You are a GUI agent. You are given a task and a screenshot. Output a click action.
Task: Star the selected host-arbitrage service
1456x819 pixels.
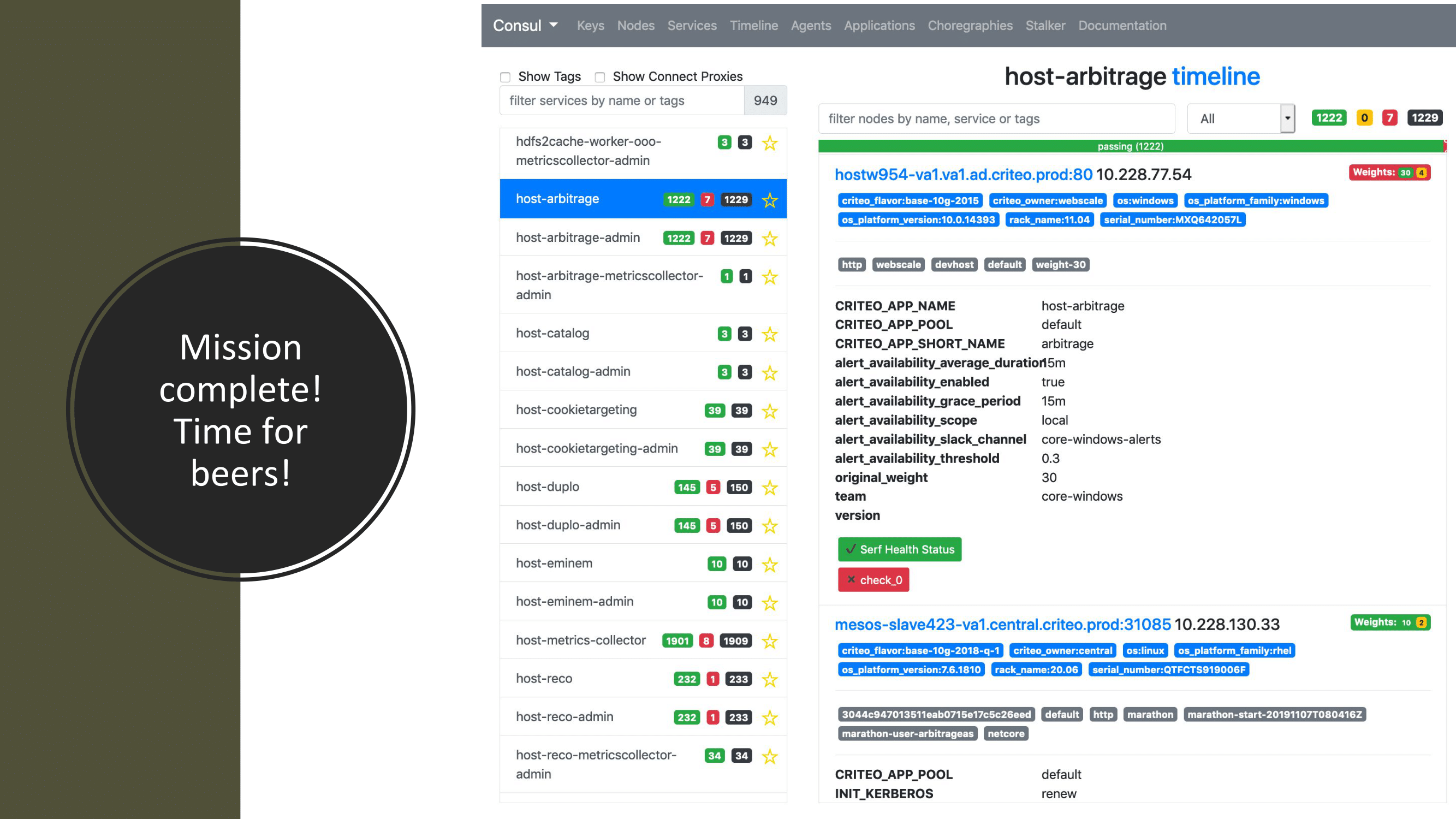pyautogui.click(x=769, y=200)
